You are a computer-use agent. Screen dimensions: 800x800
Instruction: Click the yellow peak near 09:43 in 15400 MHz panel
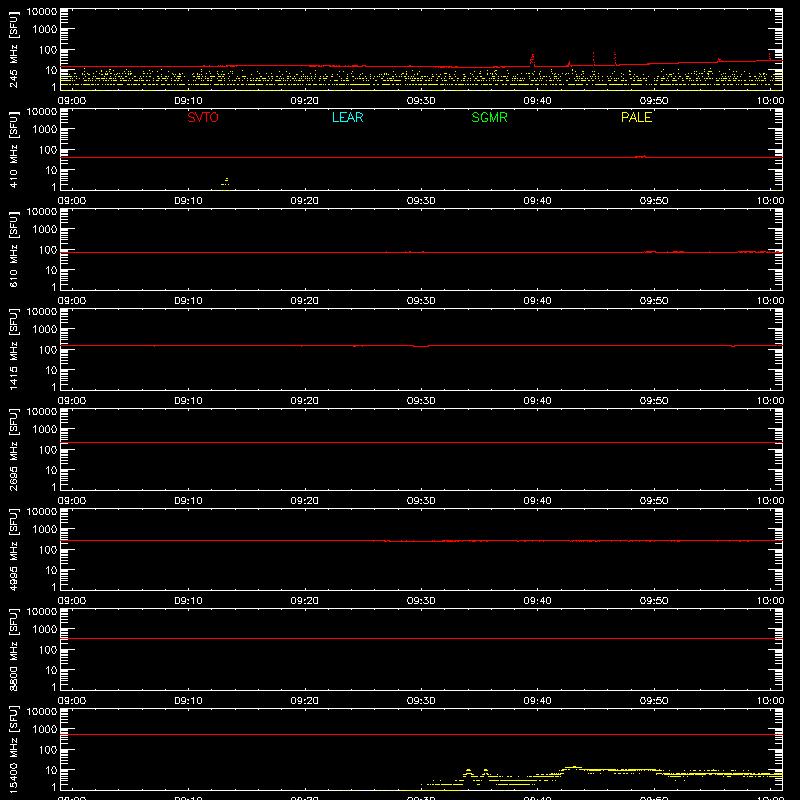(x=573, y=767)
